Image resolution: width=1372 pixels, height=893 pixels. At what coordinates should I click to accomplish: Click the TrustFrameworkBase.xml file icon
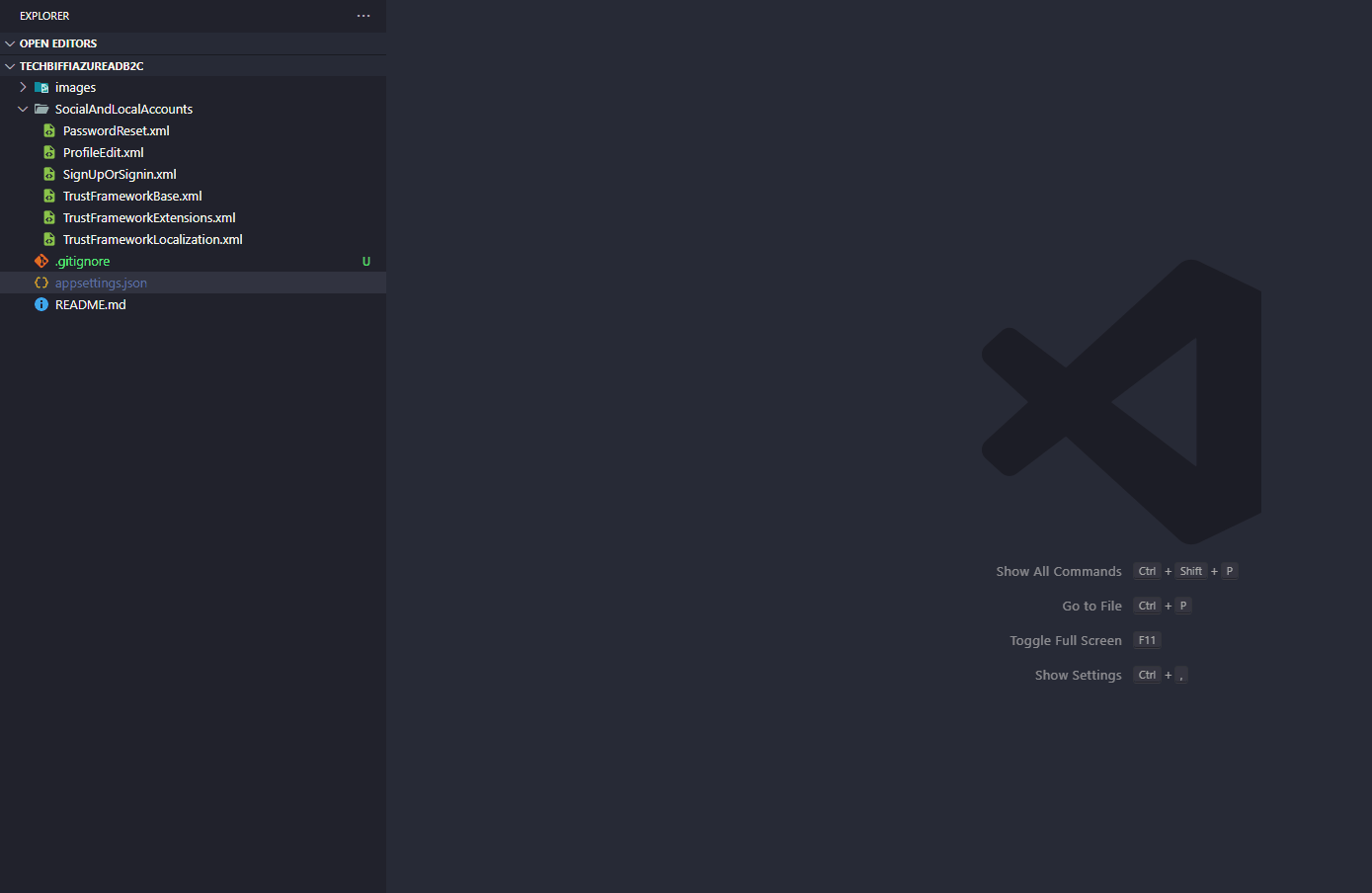coord(49,197)
